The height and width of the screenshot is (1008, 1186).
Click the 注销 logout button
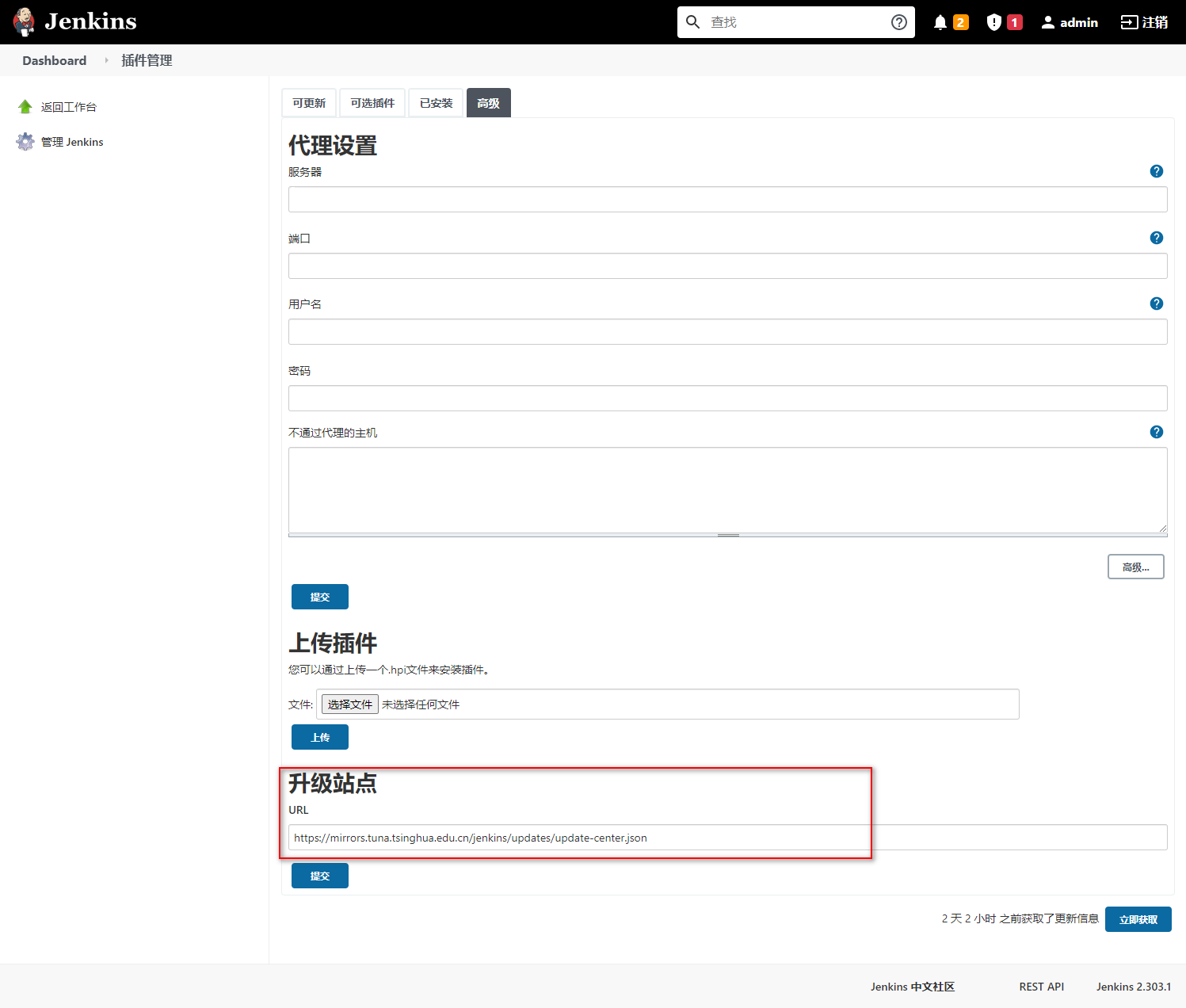[1144, 22]
